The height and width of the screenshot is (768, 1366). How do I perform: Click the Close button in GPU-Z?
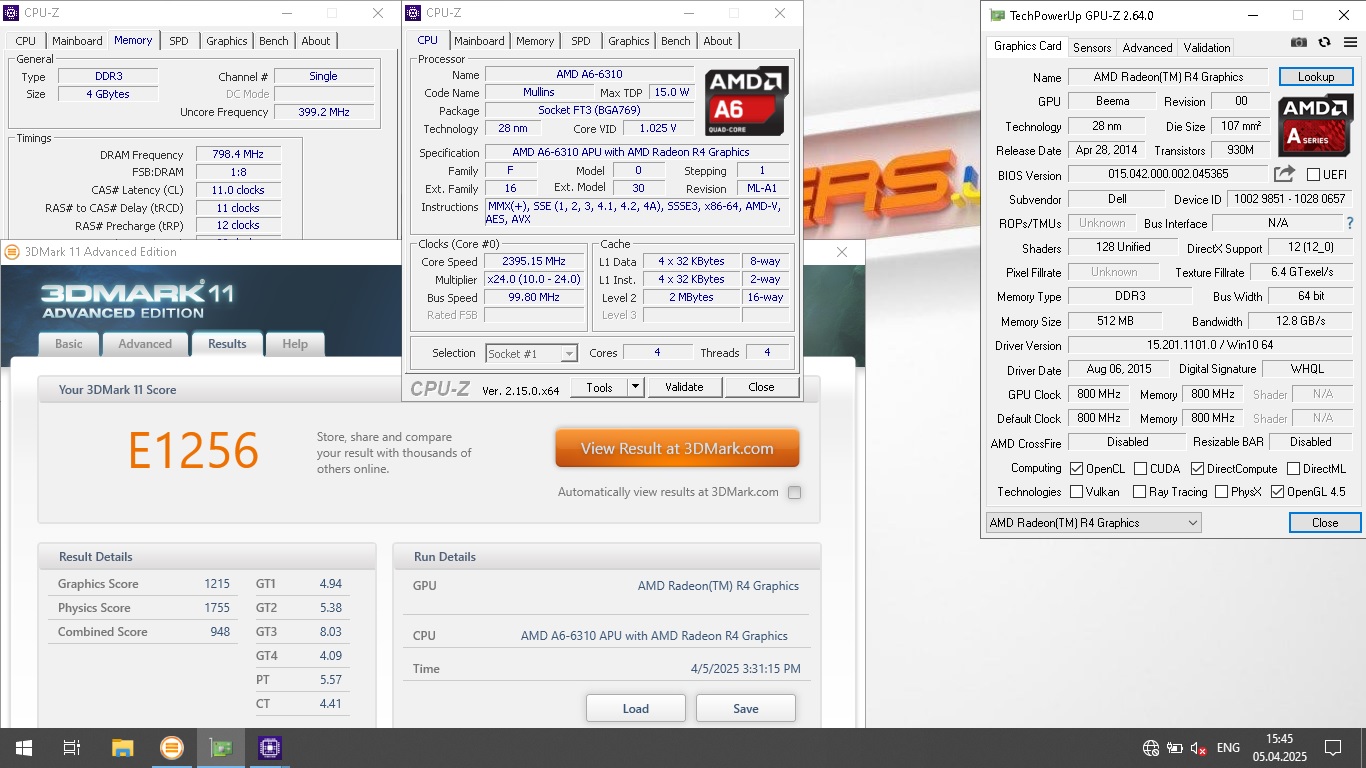(x=1325, y=522)
